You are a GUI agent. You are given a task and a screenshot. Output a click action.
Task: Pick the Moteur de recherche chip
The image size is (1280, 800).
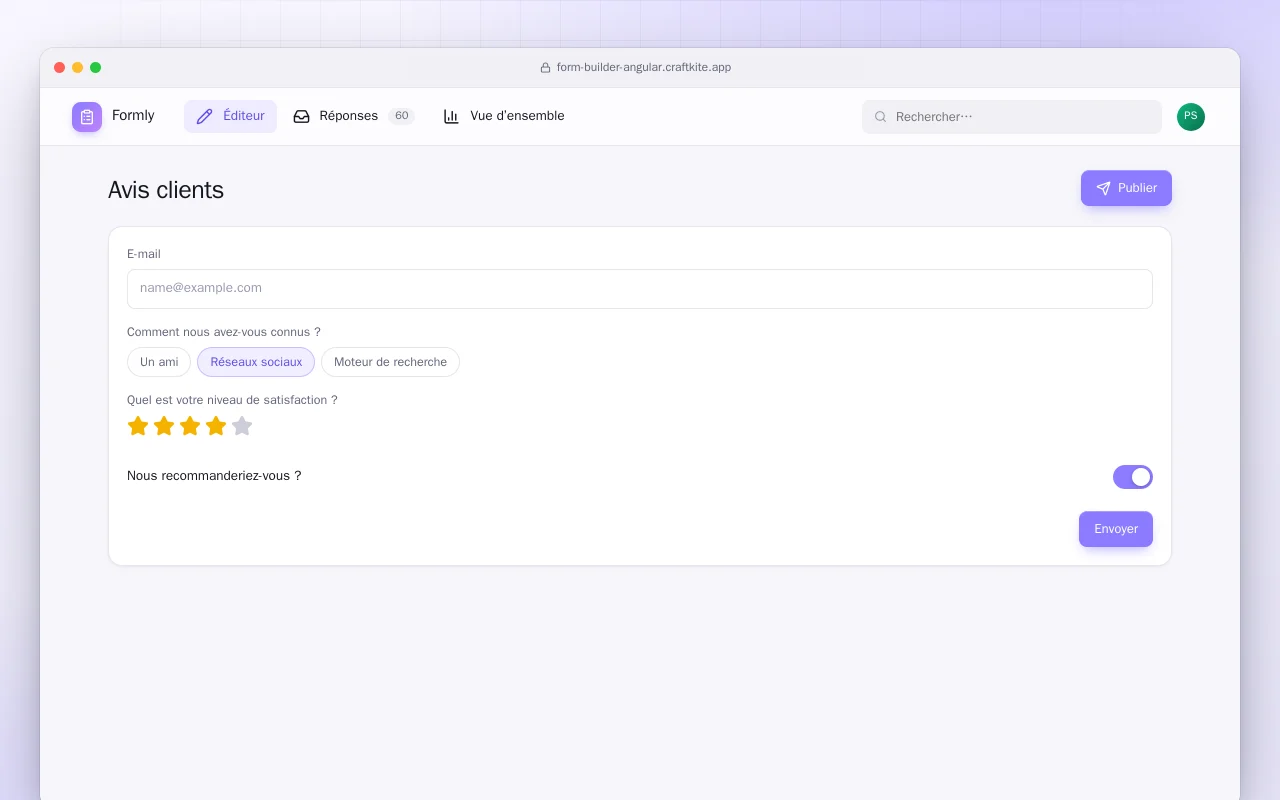390,362
